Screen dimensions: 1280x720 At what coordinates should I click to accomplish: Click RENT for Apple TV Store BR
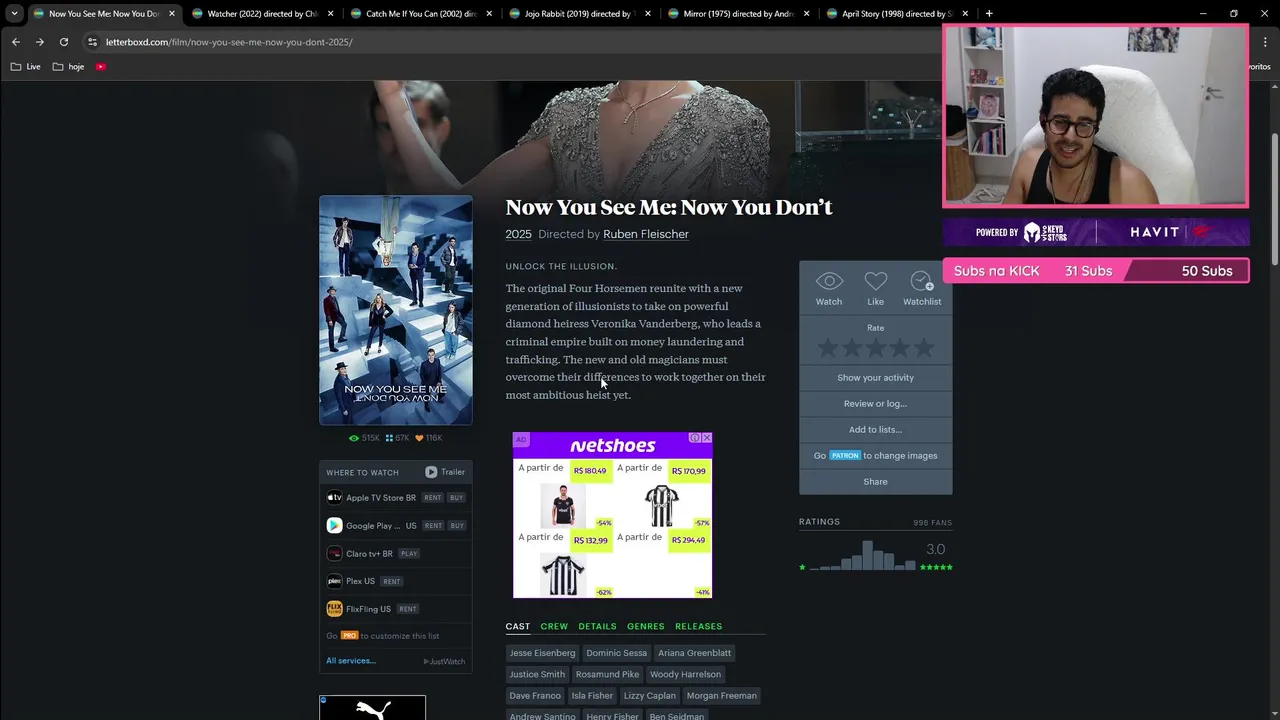point(432,497)
